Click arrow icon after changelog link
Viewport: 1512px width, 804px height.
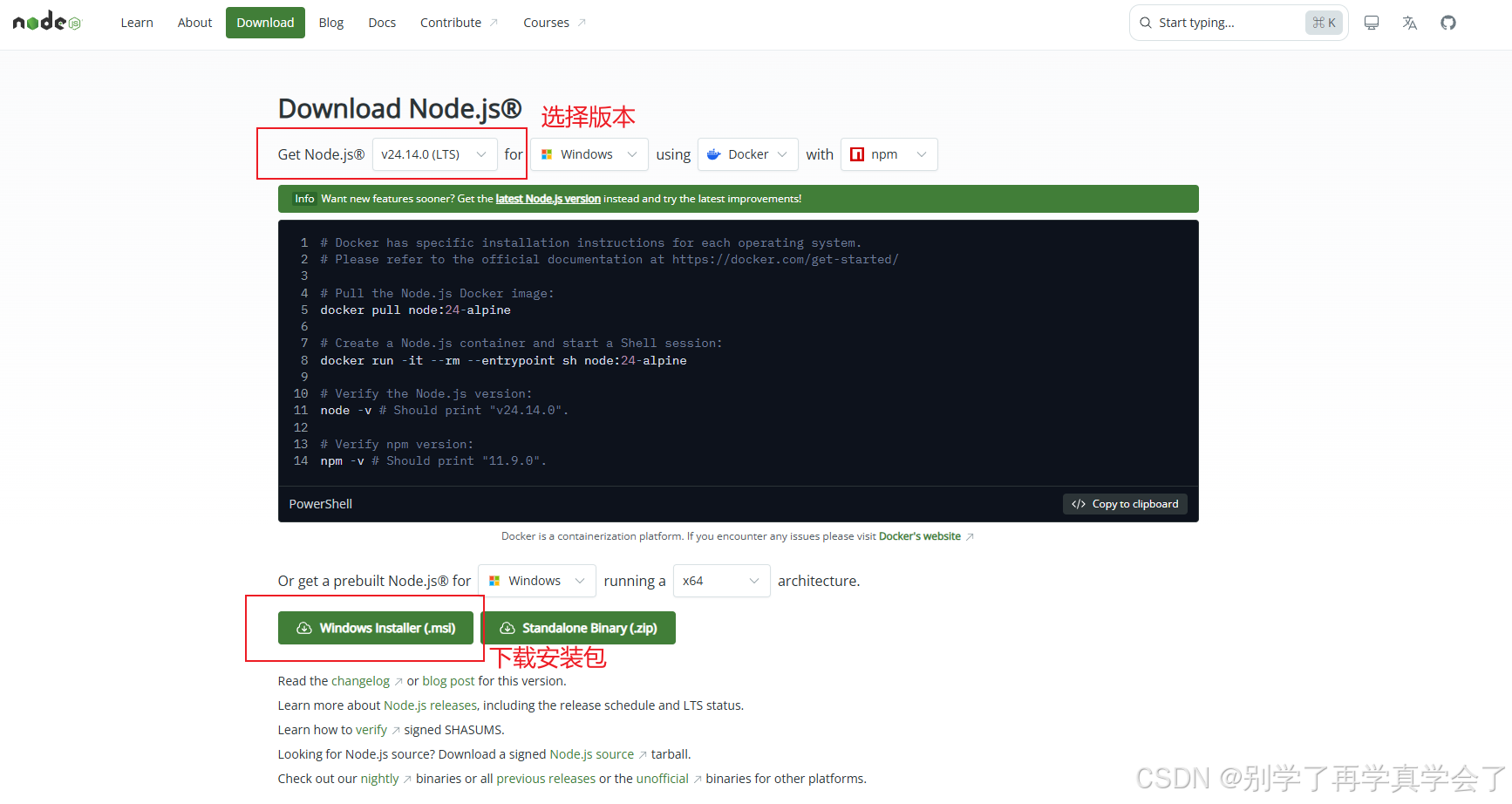coord(398,682)
